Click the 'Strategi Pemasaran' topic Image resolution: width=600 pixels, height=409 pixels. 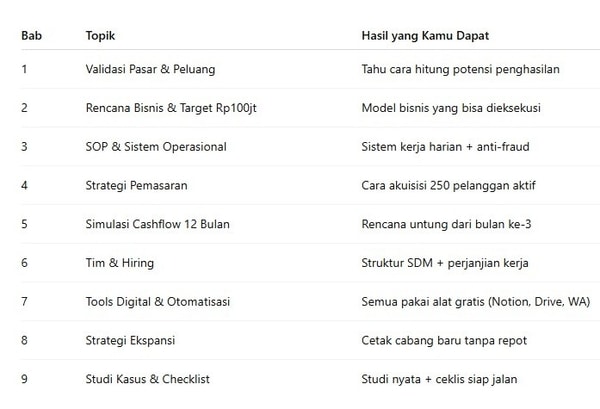click(136, 185)
